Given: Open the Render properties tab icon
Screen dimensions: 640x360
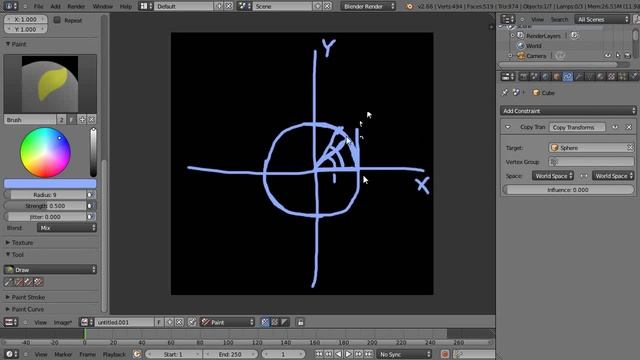Looking at the screenshot, I should [523, 77].
